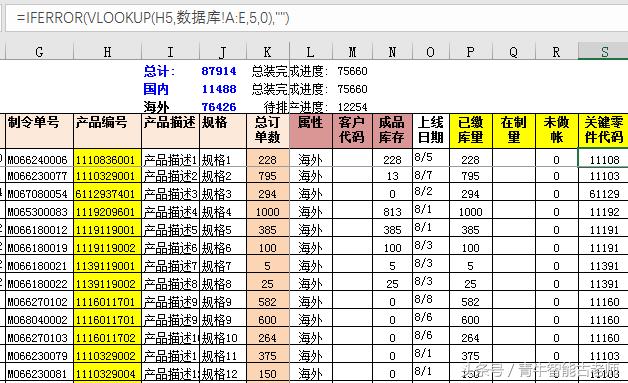Select stock value 13 in 成品库存
Screen dimensions: 628x383
click(392, 175)
